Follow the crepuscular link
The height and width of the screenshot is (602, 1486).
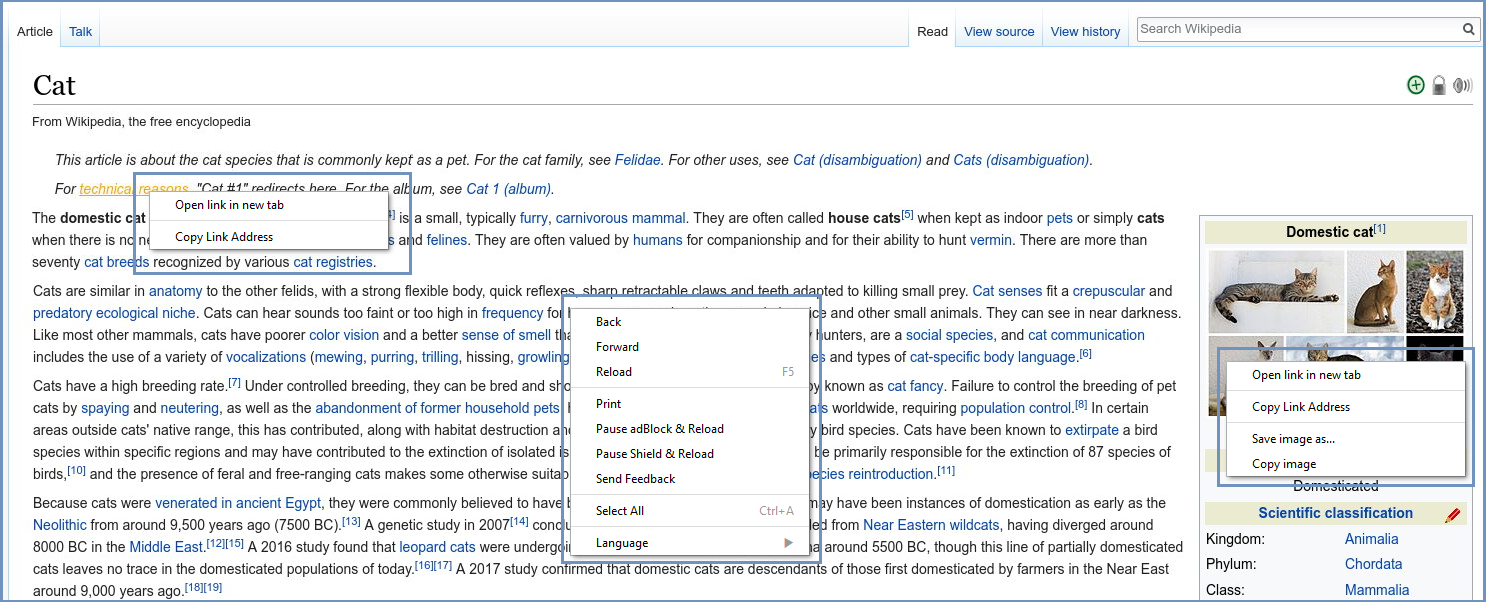pyautogui.click(x=1109, y=291)
